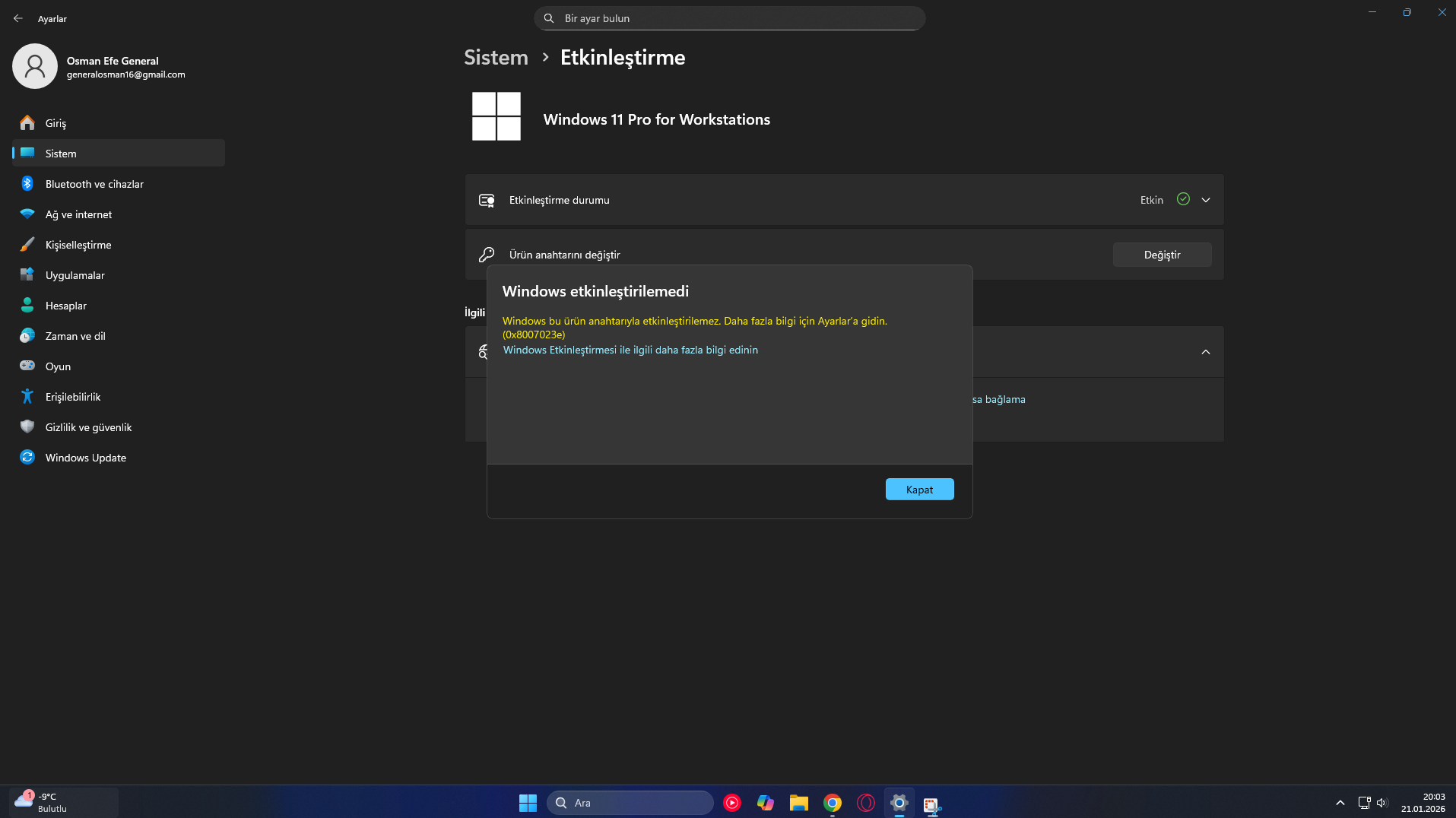Open Erişilebilirlik settings
Viewport: 1456px width, 818px height.
point(119,396)
